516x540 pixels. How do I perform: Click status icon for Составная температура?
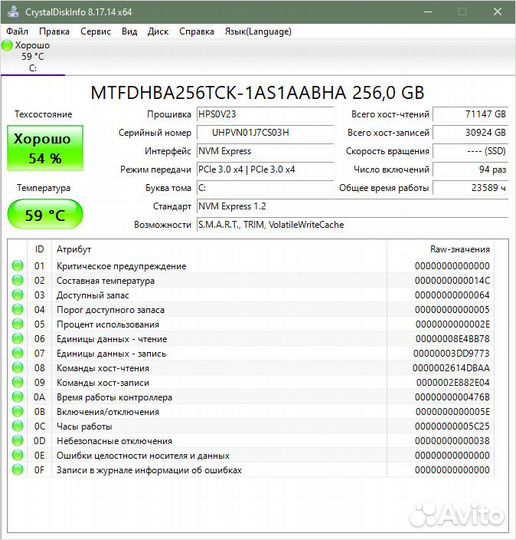click(18, 280)
